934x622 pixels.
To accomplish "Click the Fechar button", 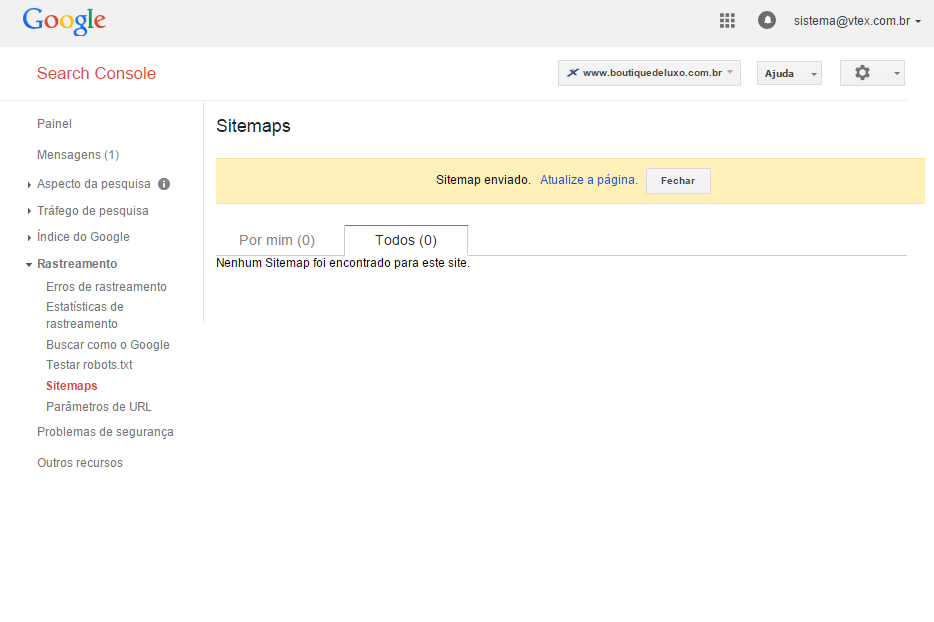I will tap(678, 180).
